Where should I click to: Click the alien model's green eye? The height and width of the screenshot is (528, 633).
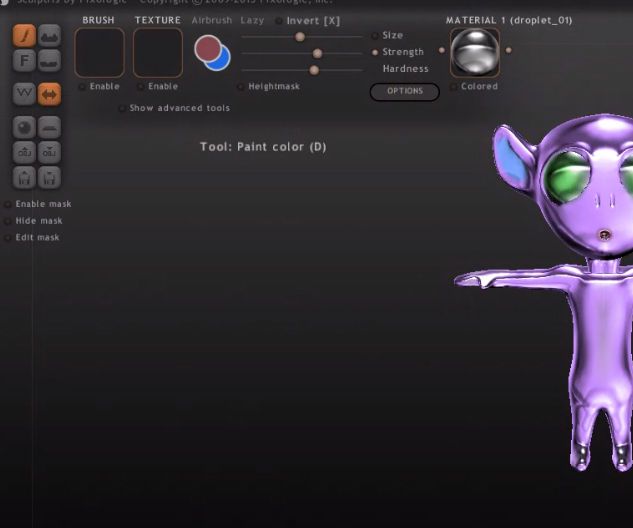click(567, 176)
